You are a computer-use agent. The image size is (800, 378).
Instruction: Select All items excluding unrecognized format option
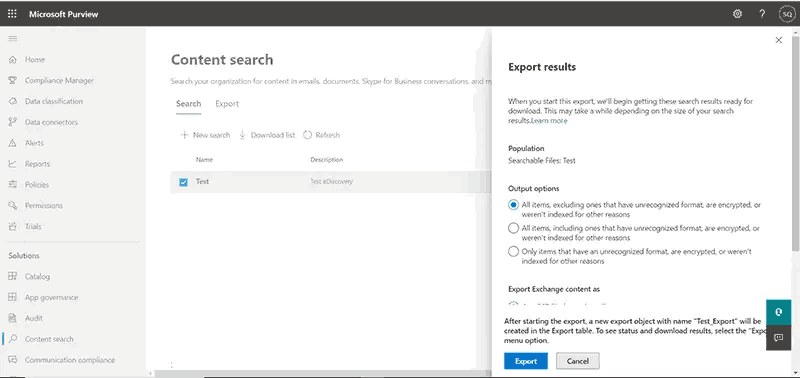513,205
